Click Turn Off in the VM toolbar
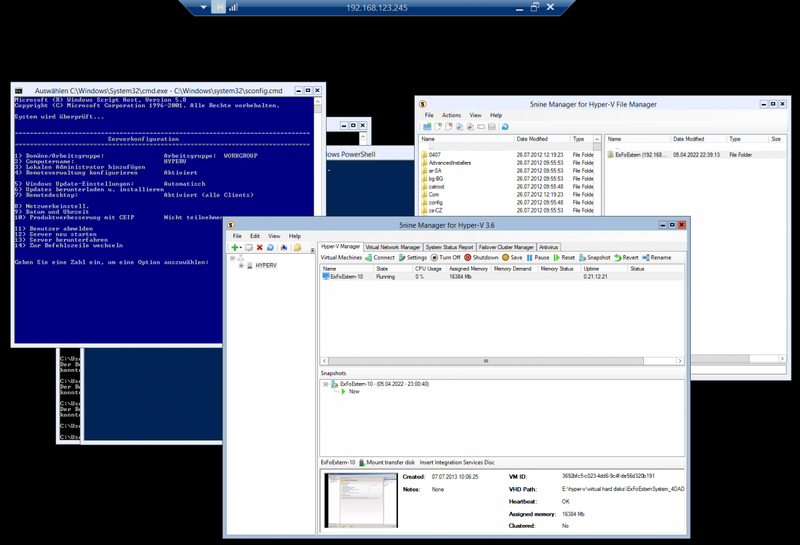The height and width of the screenshot is (545, 800). (x=445, y=258)
